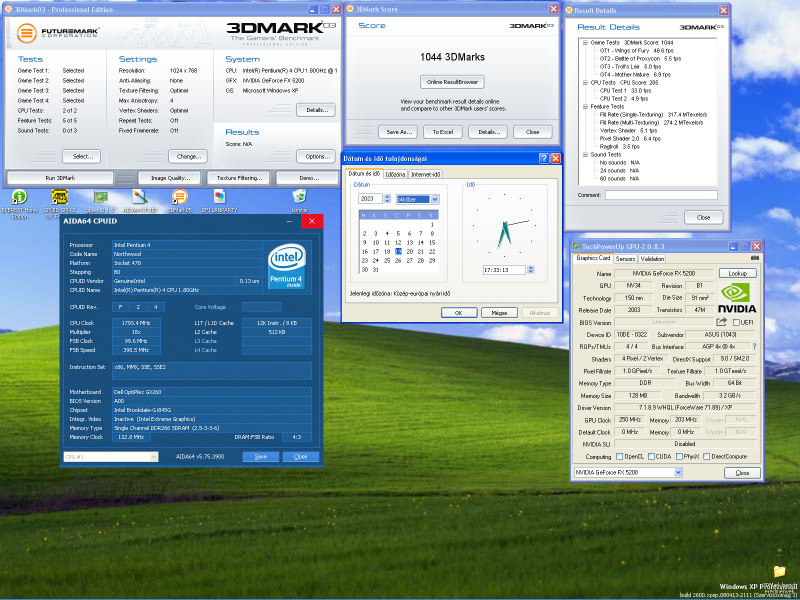Click the Bus Interface question mark icon
This screenshot has height=600, width=800.
point(755,347)
